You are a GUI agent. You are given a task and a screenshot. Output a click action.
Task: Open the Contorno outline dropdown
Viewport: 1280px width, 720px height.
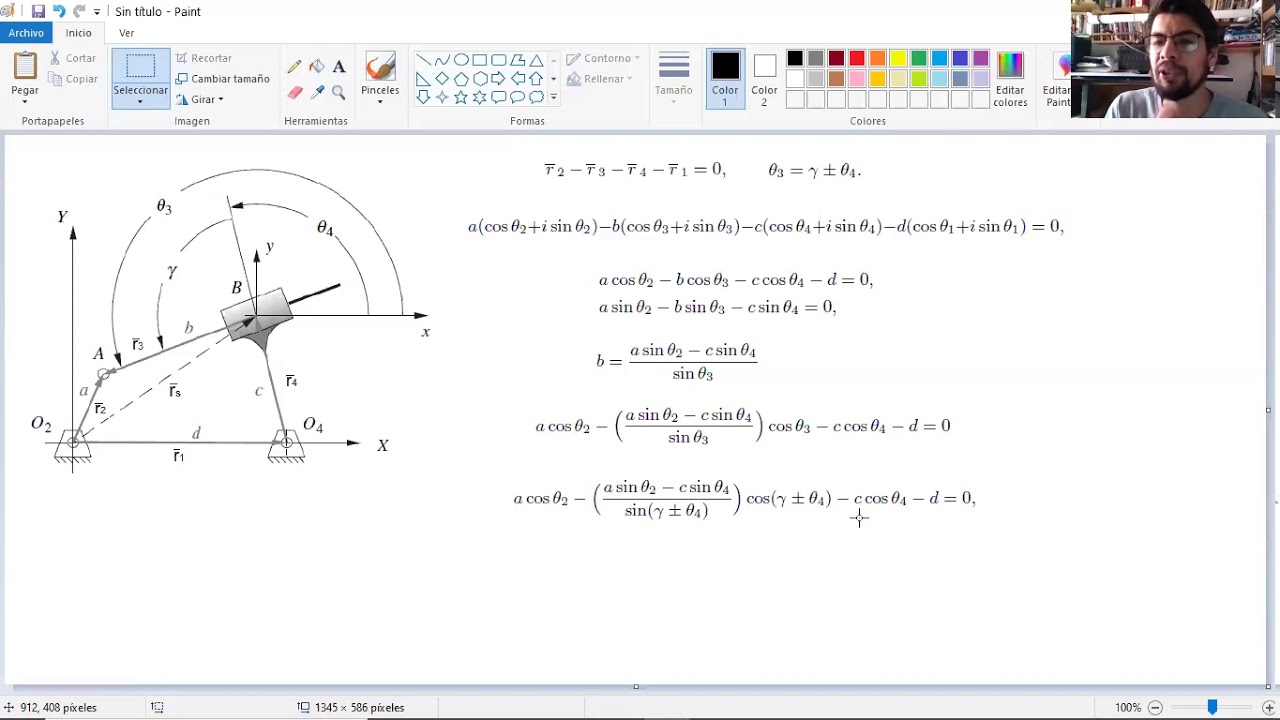tap(603, 58)
